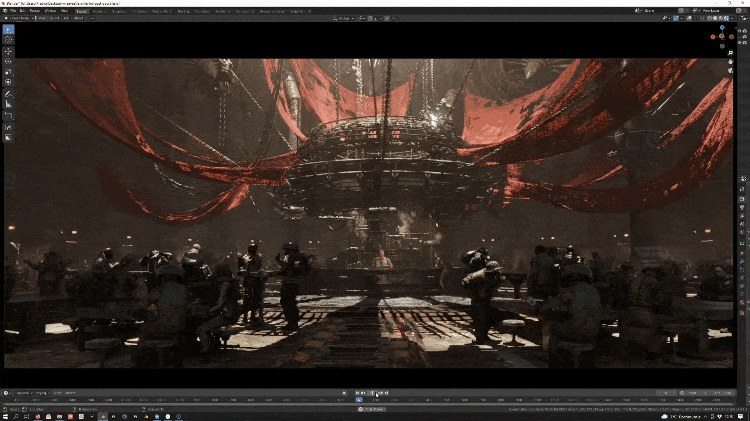Open the Render menu

34,11
